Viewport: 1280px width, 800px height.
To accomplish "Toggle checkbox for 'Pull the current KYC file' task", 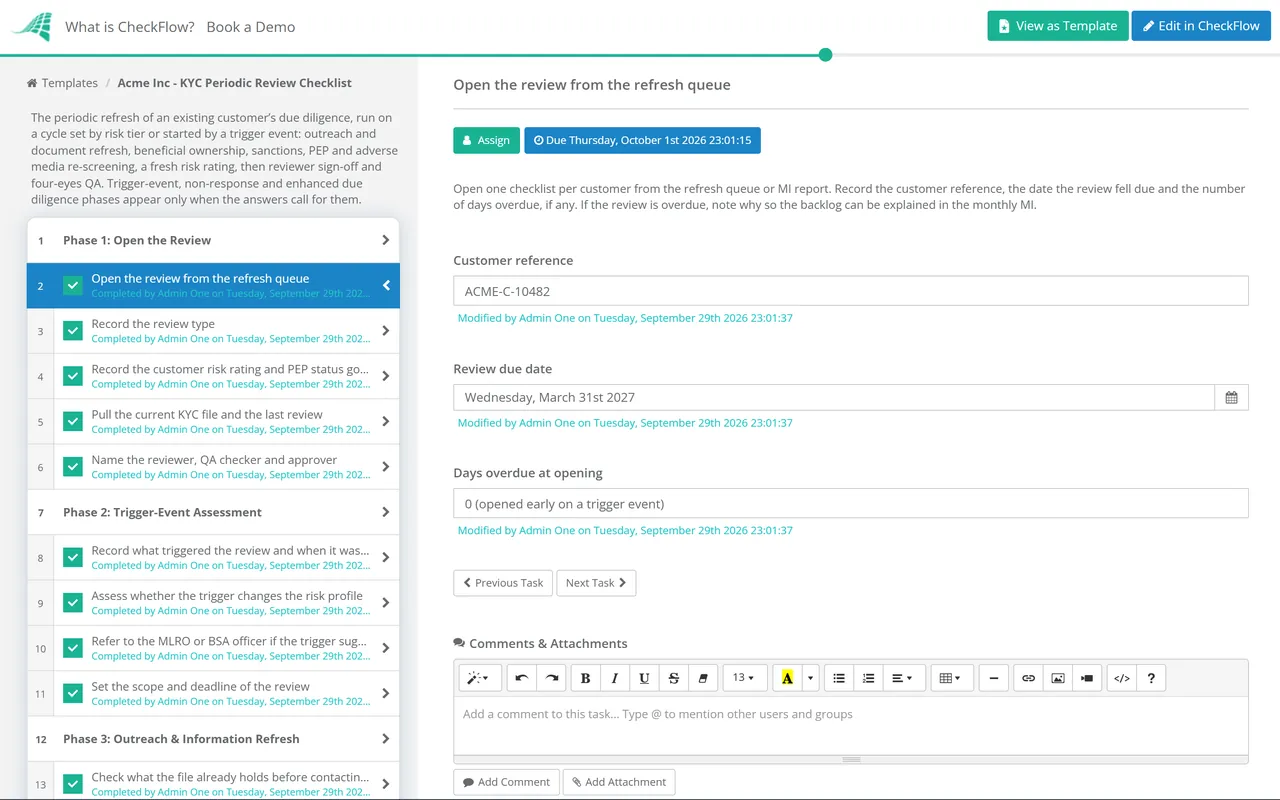I will click(x=73, y=422).
